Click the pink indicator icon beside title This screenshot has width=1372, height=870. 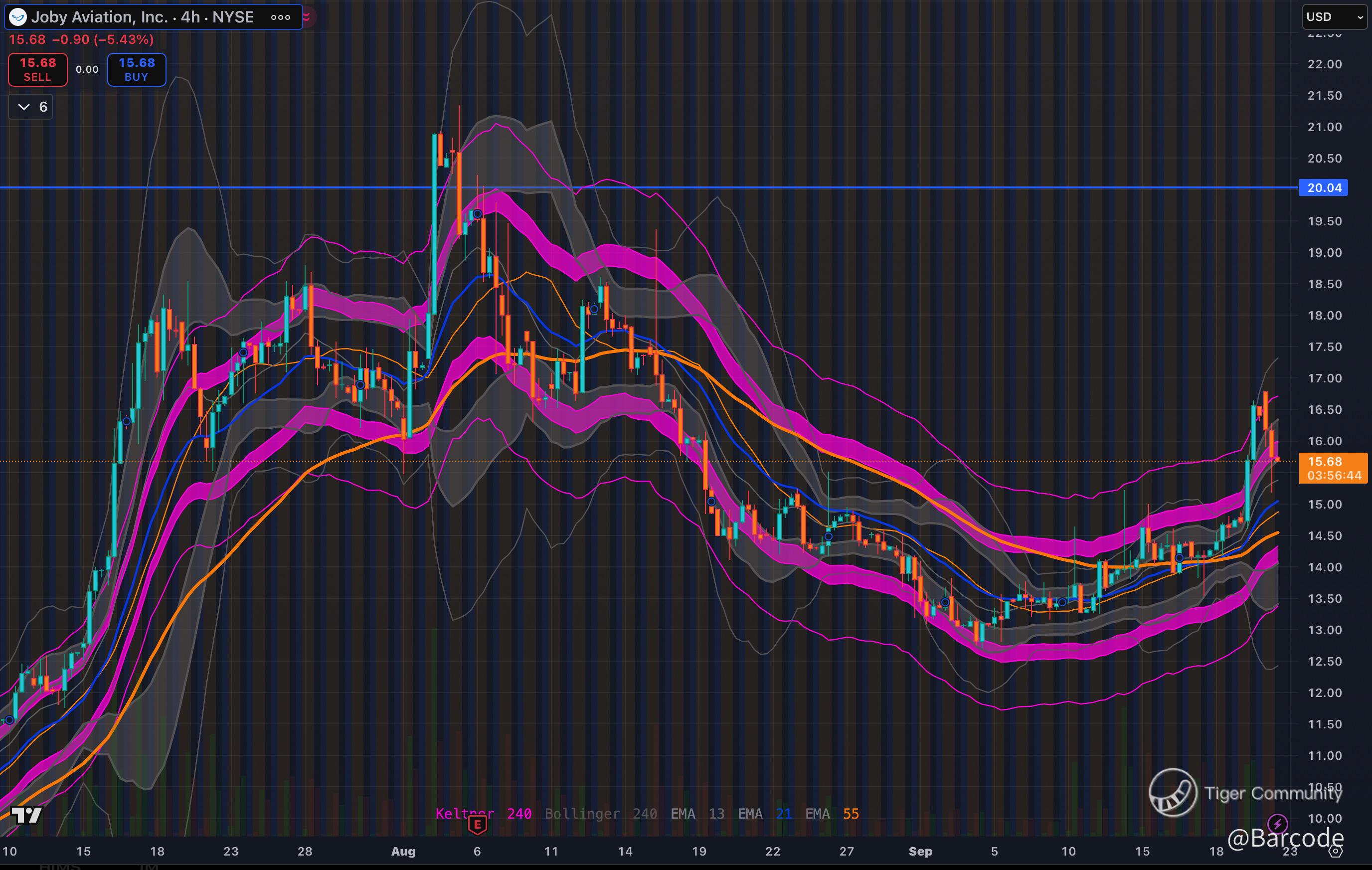point(307,17)
